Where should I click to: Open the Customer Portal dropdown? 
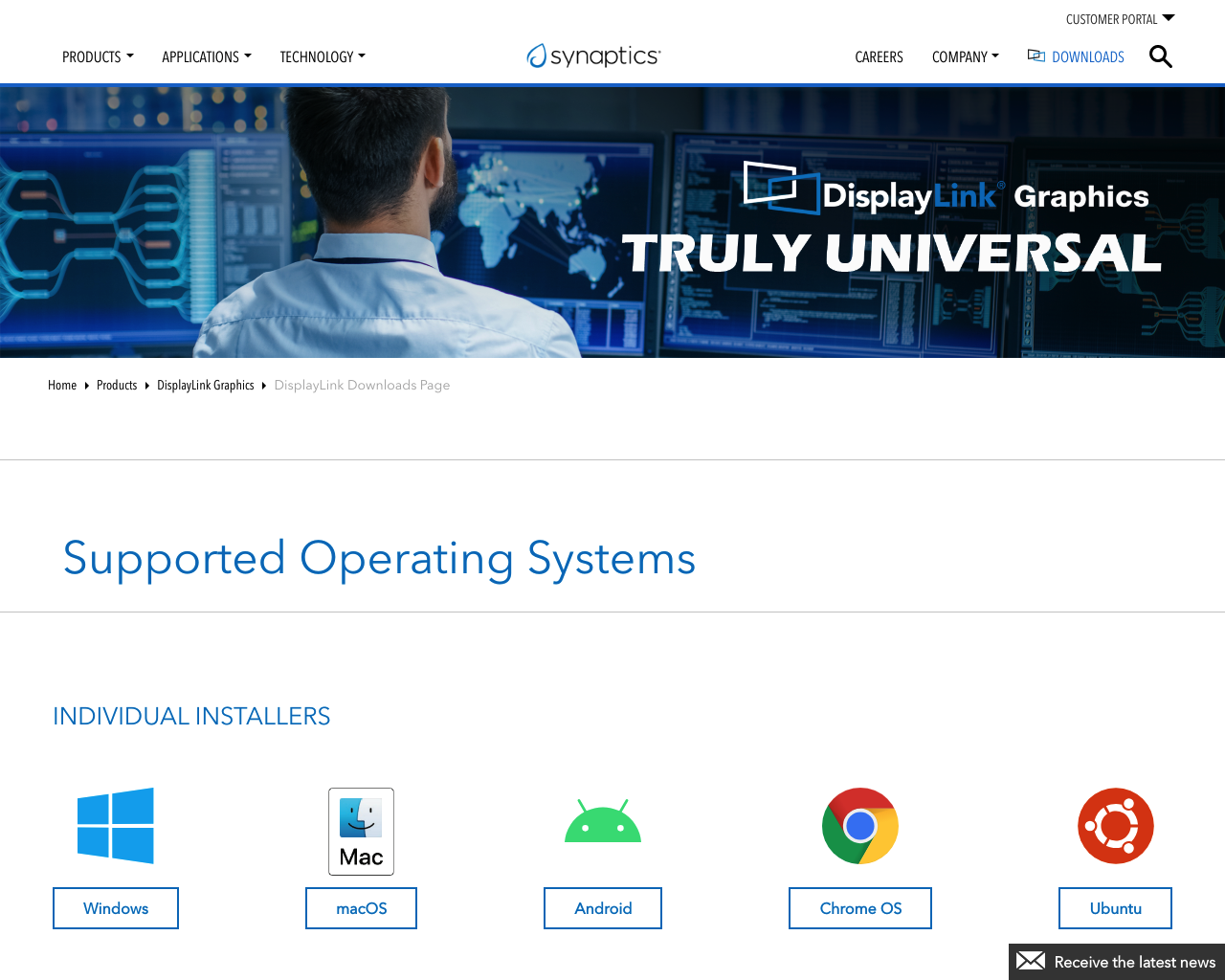(1120, 19)
